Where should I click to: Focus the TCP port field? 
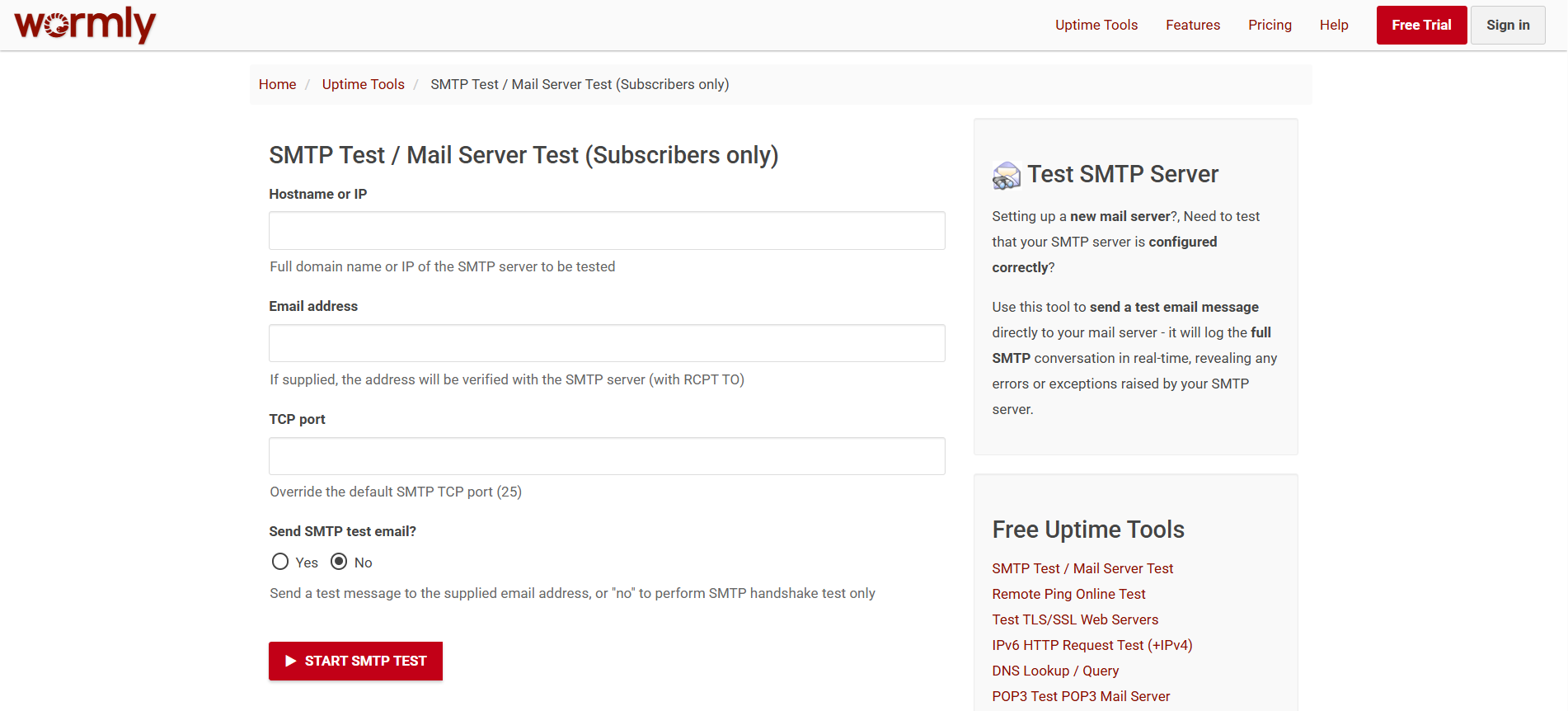coord(607,456)
